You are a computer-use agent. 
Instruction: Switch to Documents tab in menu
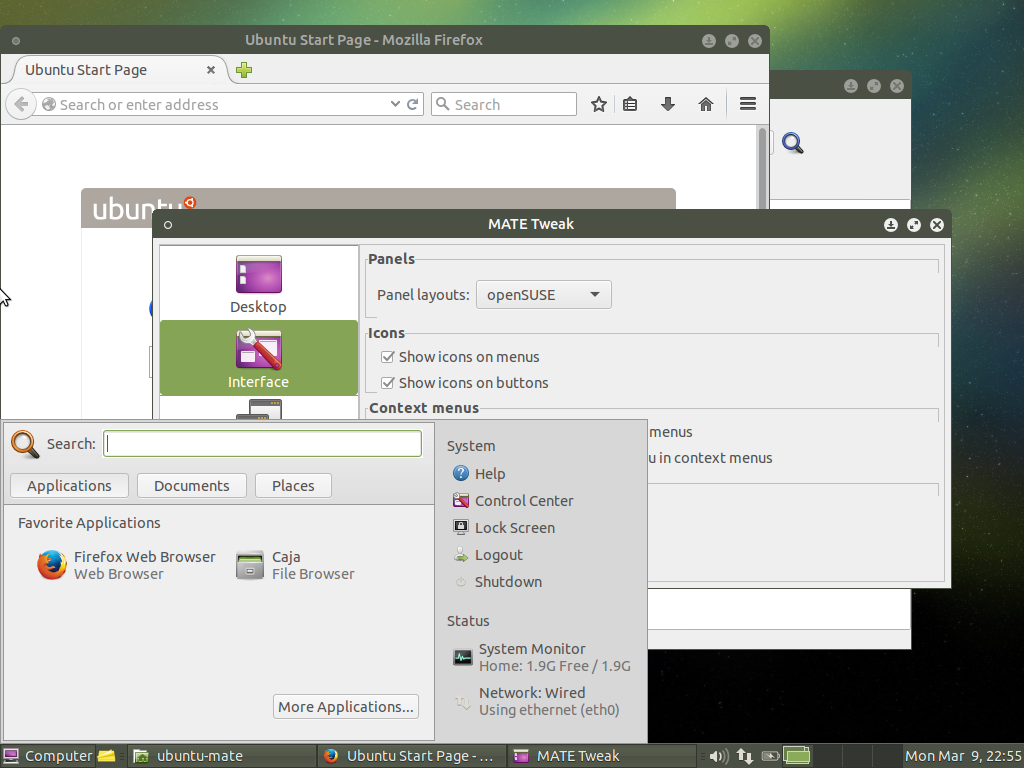[191, 485]
